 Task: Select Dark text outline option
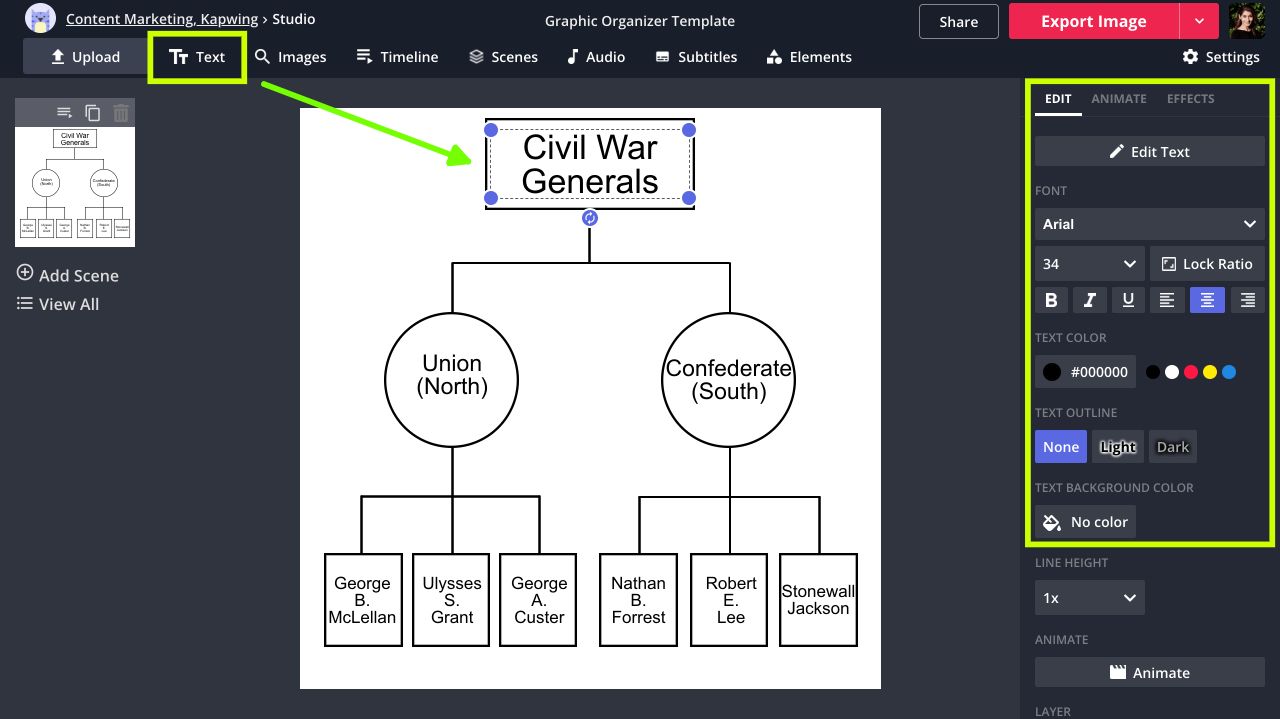click(1172, 447)
